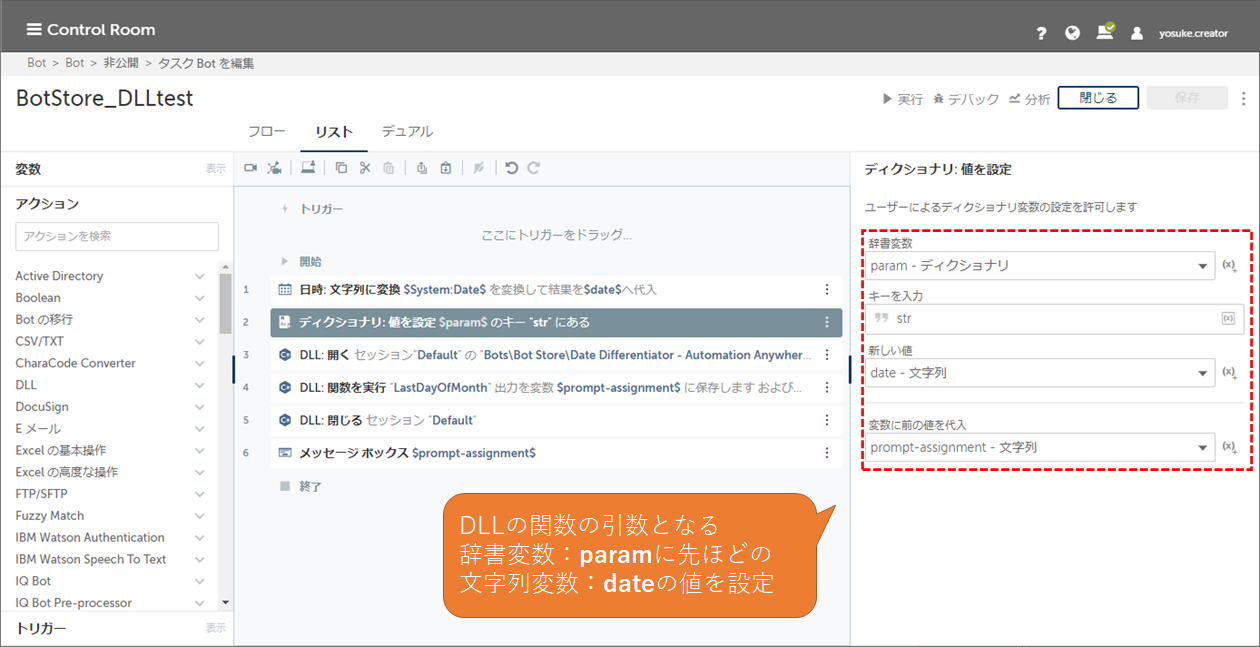
Task: Switch to the フロー view tab
Action: click(x=267, y=132)
